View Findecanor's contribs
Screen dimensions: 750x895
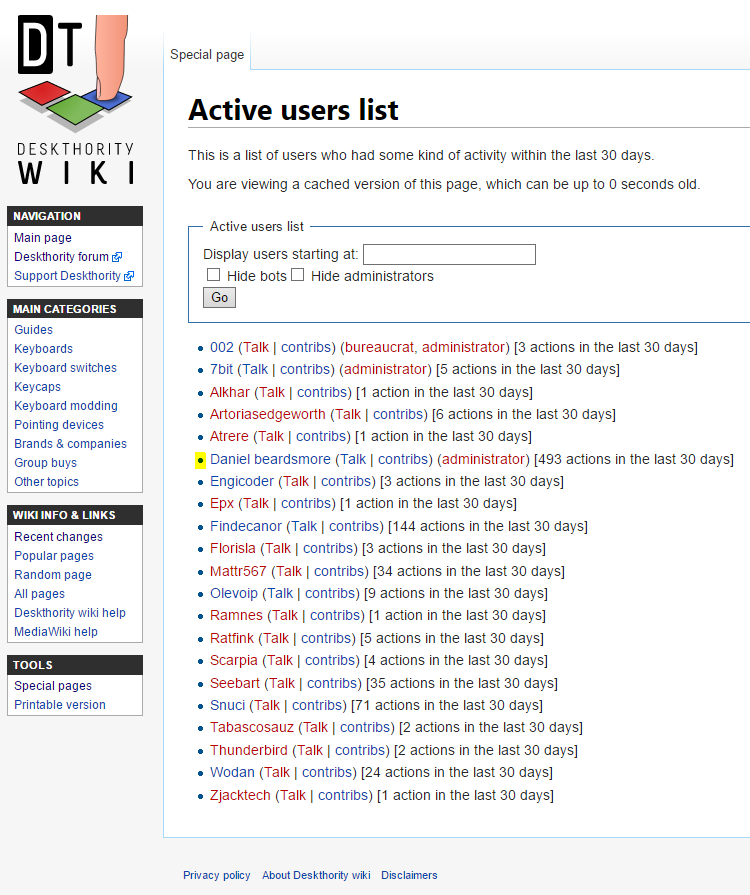[x=355, y=526]
